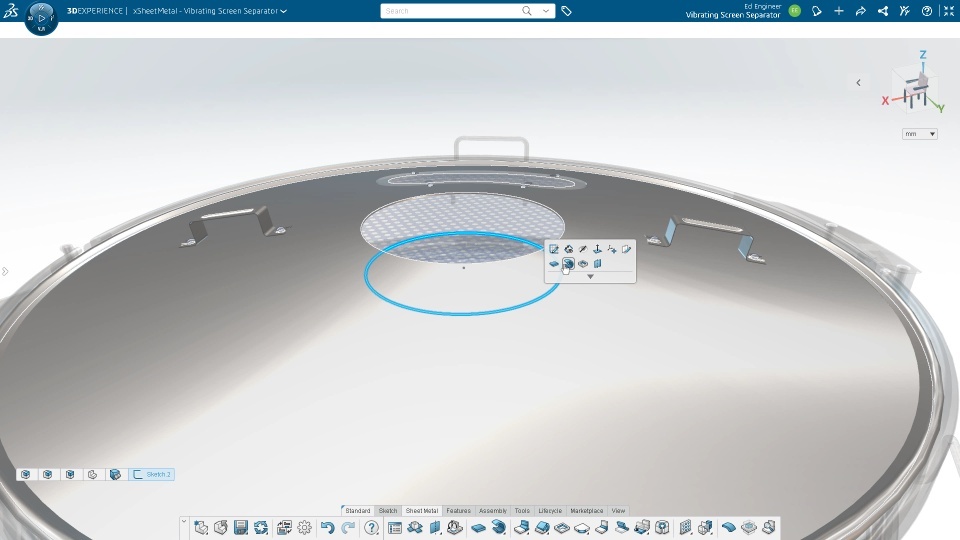Click the Dassault Systèmes 3DS logo
This screenshot has height=540, width=960.
point(10,10)
